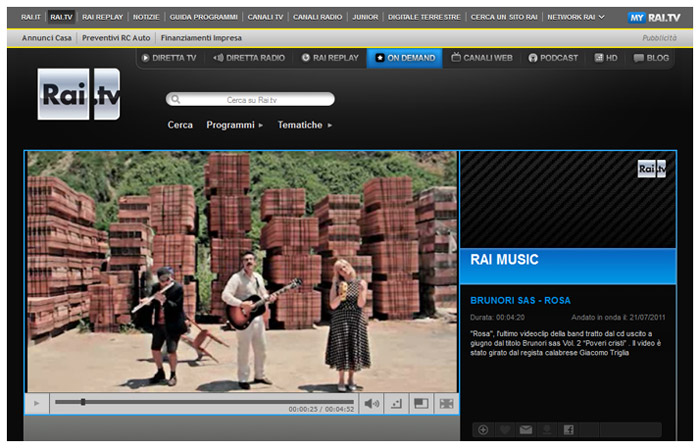700x448 pixels.
Task: Click the Pubblicità label
Action: point(659,38)
